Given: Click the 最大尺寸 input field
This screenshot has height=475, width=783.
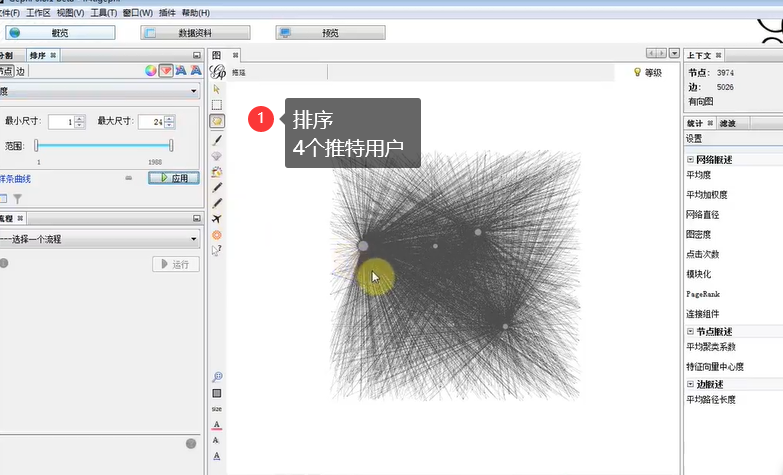Looking at the screenshot, I should click(x=151, y=121).
